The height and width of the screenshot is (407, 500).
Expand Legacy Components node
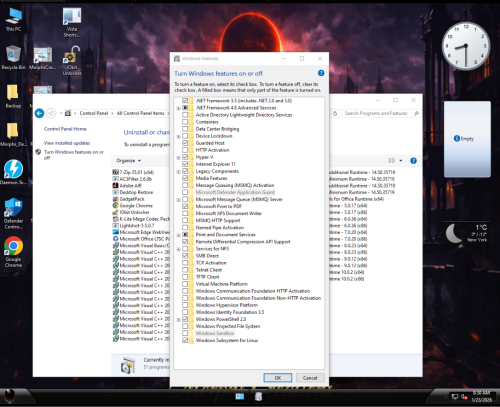pos(178,172)
